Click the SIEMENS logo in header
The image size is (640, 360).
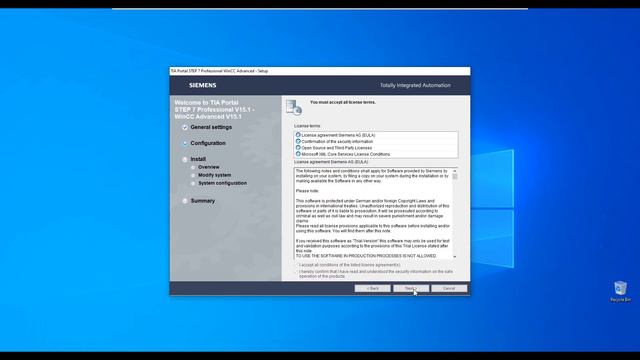(x=202, y=85)
